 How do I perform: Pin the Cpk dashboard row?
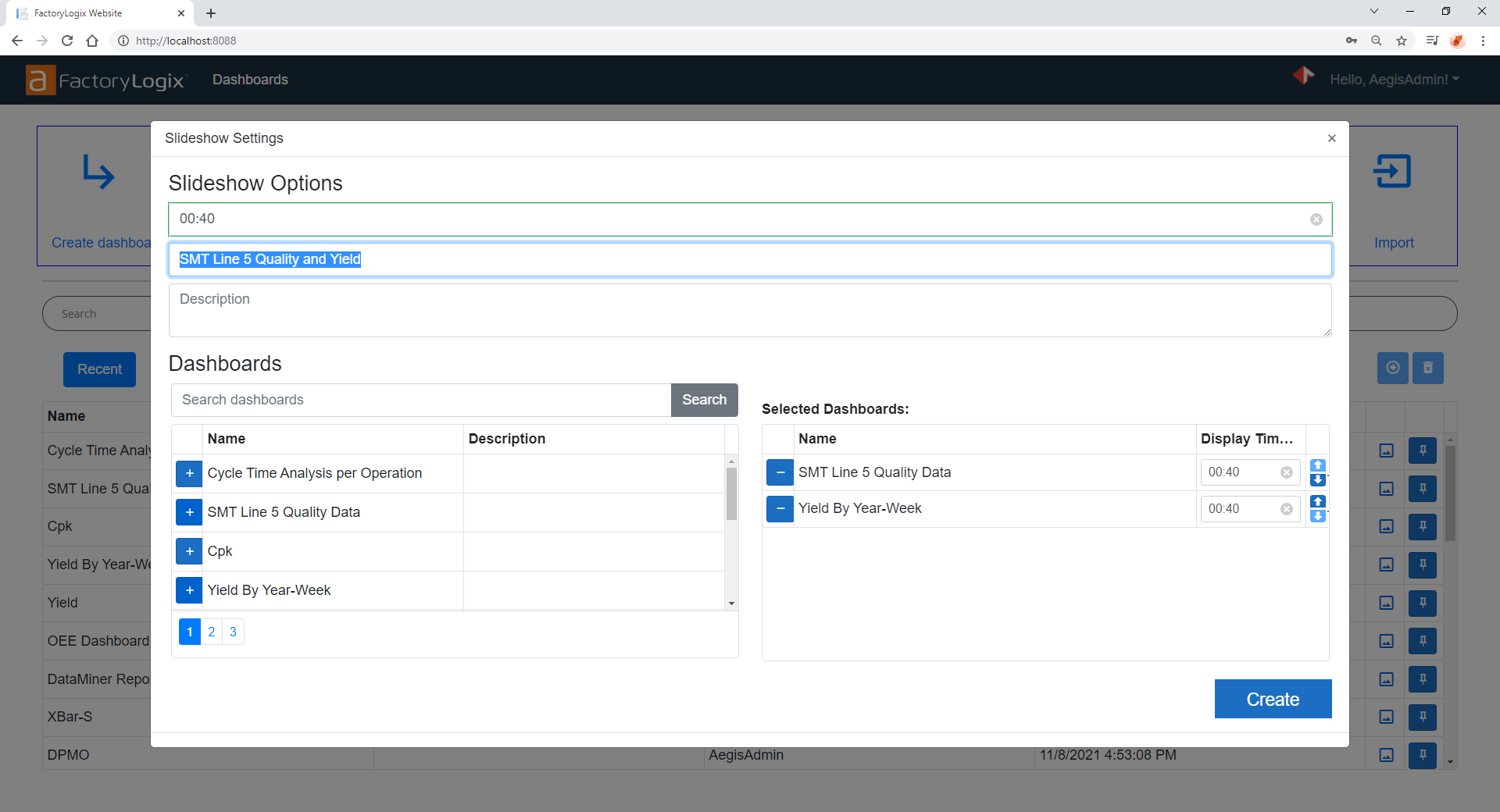pyautogui.click(x=1423, y=526)
